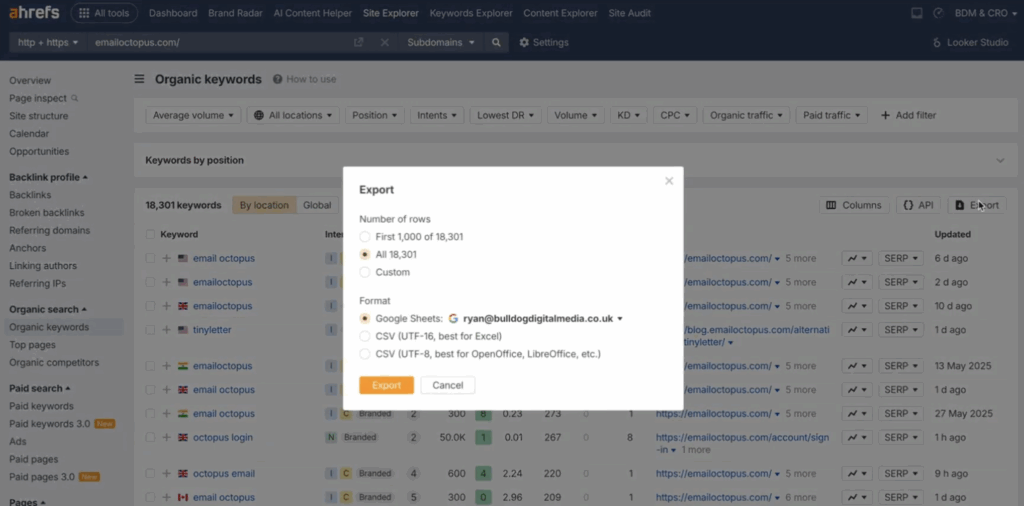Tick checkbox for tinyletter row
Viewport: 1024px width, 506px height.
(151, 330)
